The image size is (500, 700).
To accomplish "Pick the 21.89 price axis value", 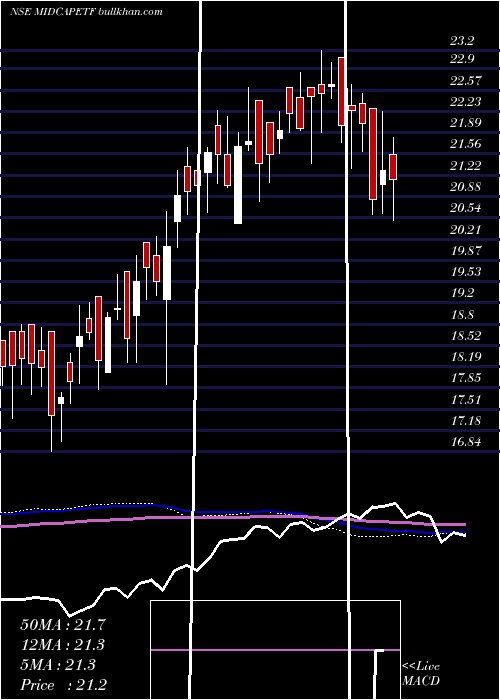I will [x=466, y=123].
